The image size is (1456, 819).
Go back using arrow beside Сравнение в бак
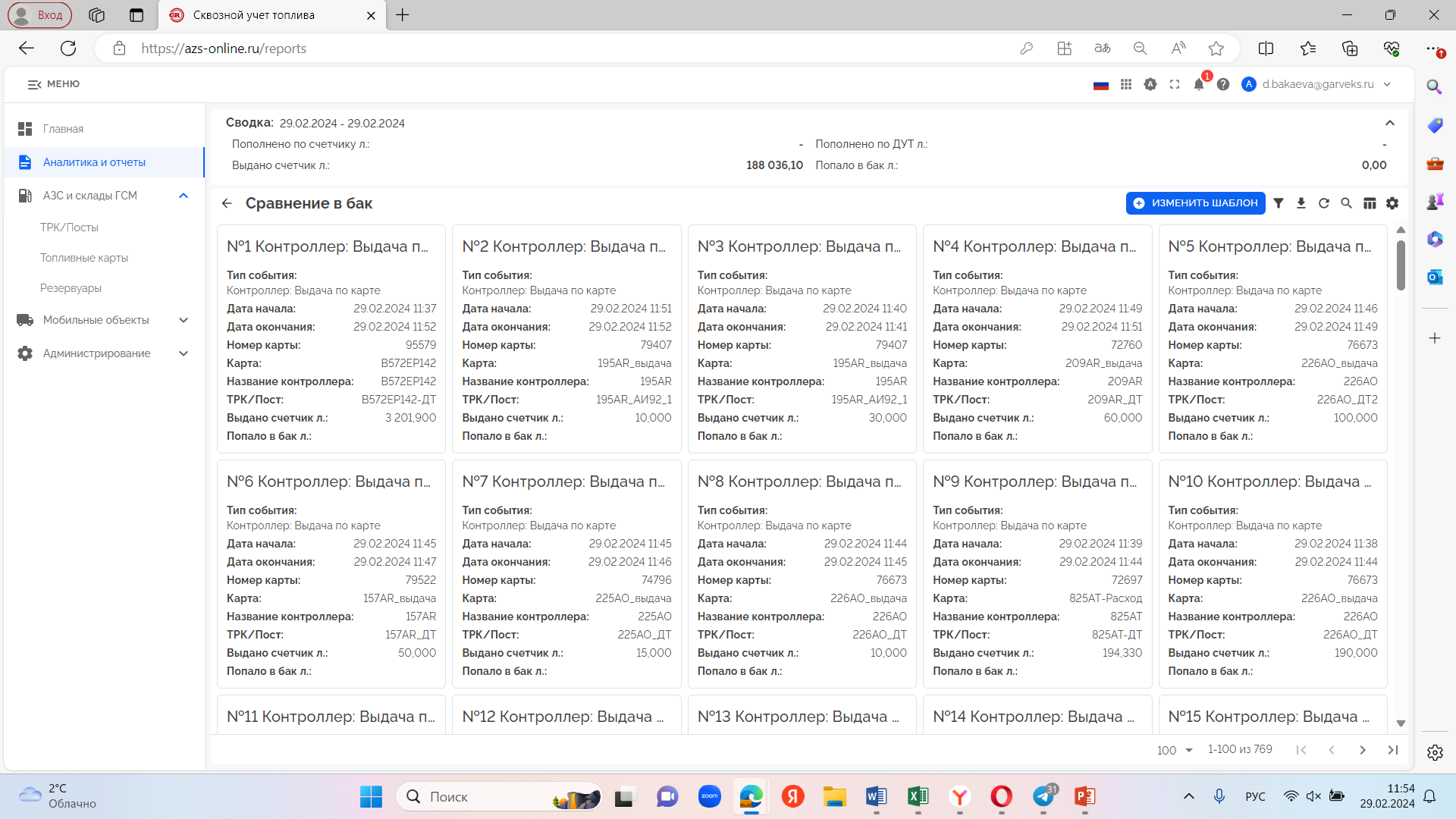227,203
